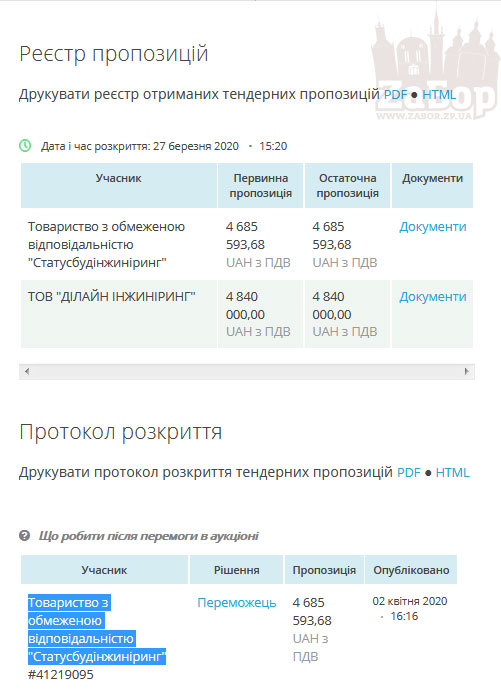Click the Протокол розкриття heading
501x696 pixels.
pos(120,432)
